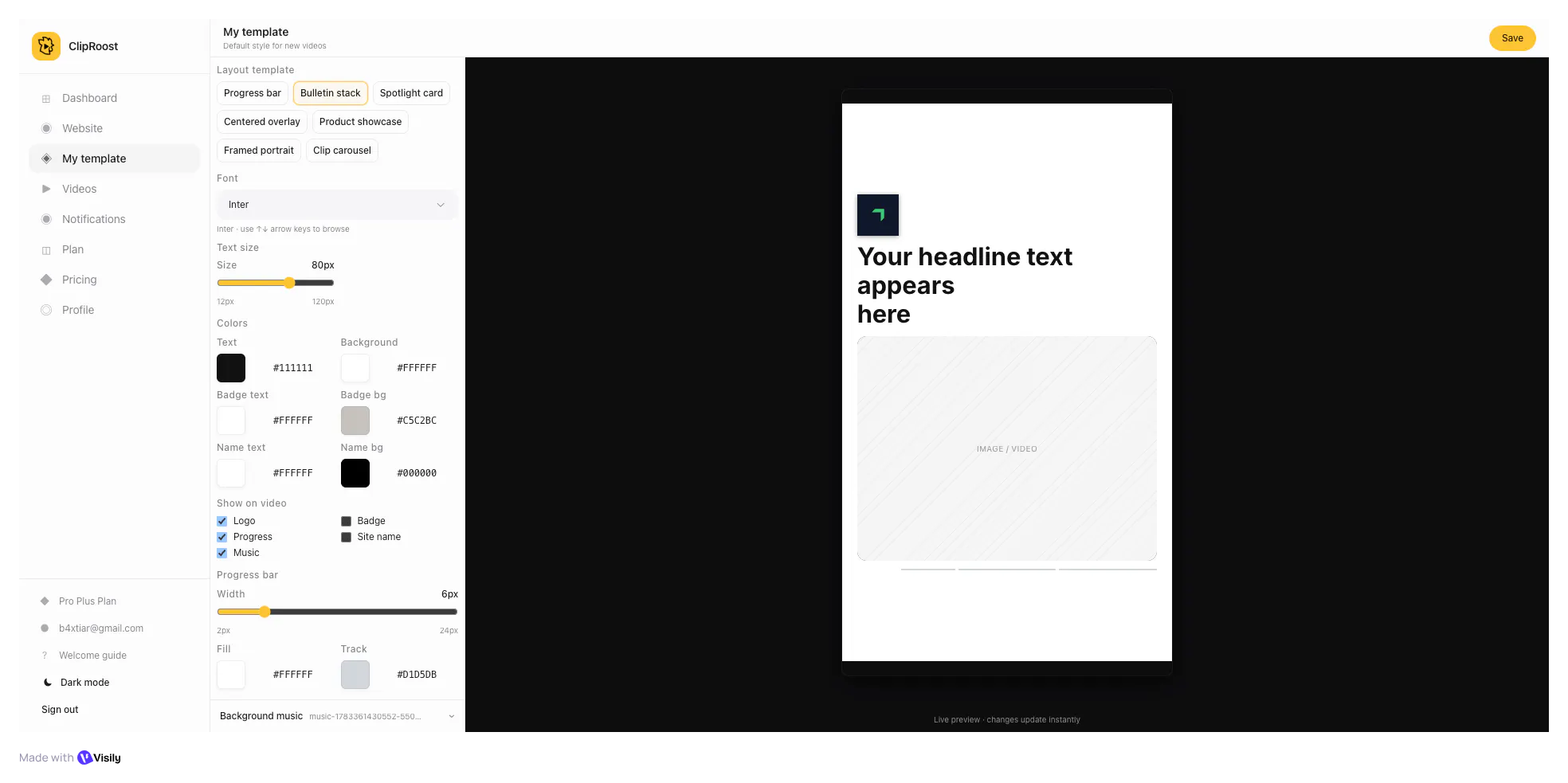Open the Name bg color swatch
The width and height of the screenshot is (1568, 783).
click(x=355, y=473)
